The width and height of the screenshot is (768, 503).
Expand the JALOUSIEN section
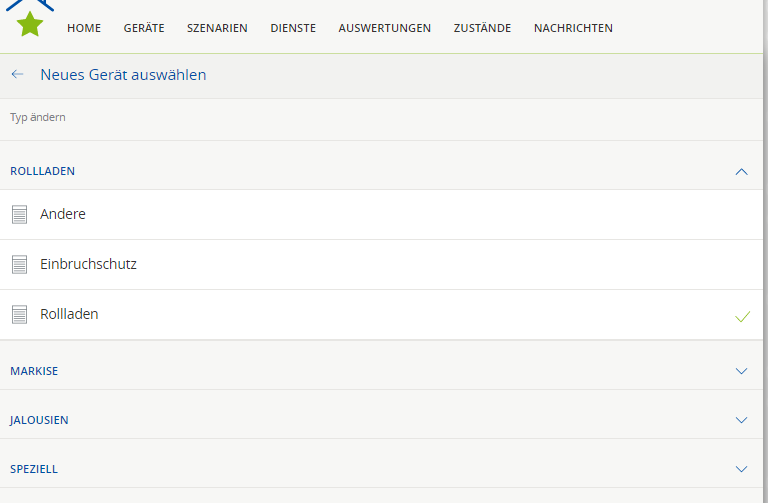pos(741,420)
